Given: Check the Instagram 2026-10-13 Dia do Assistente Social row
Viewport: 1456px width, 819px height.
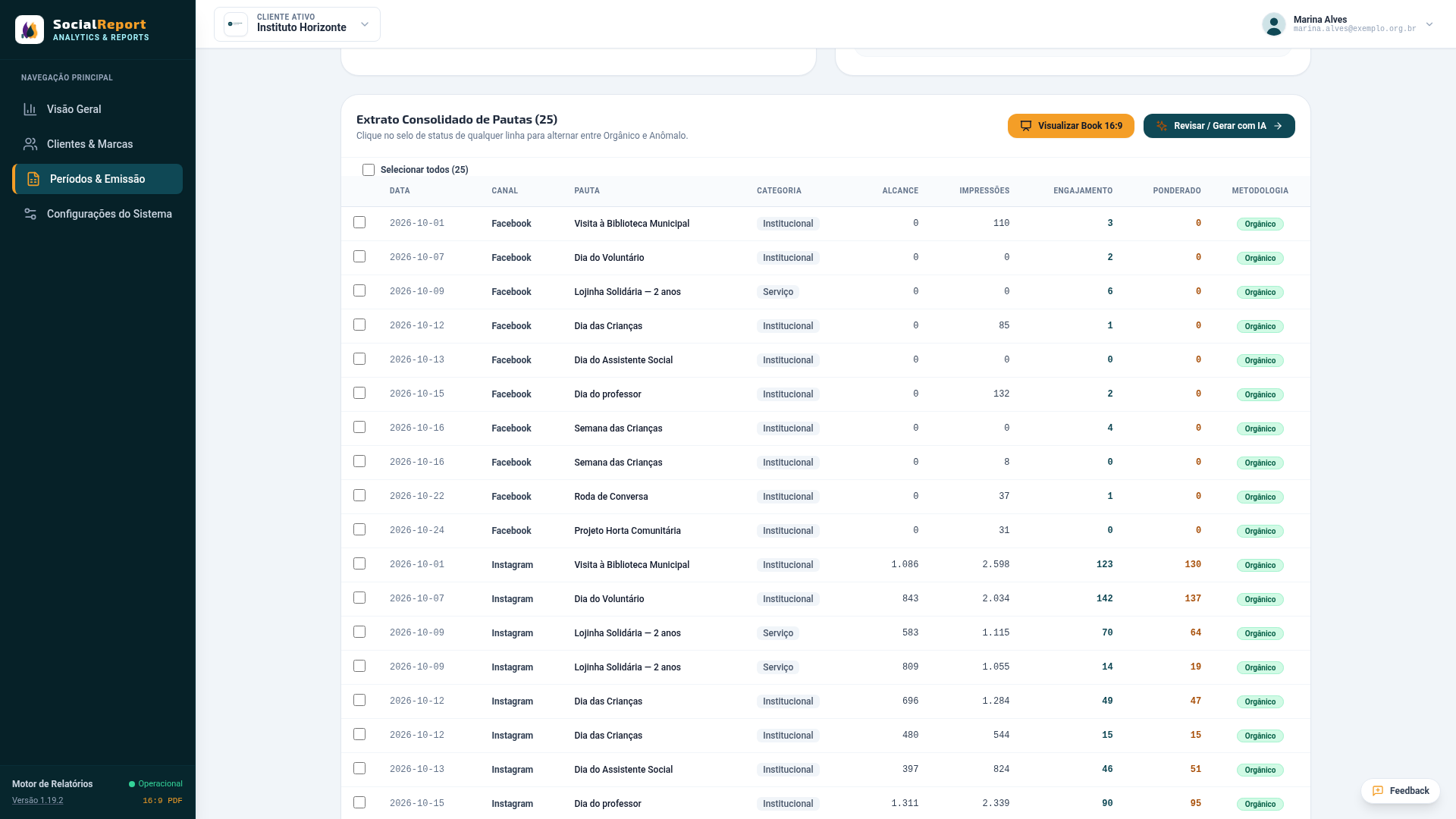Looking at the screenshot, I should click(359, 768).
